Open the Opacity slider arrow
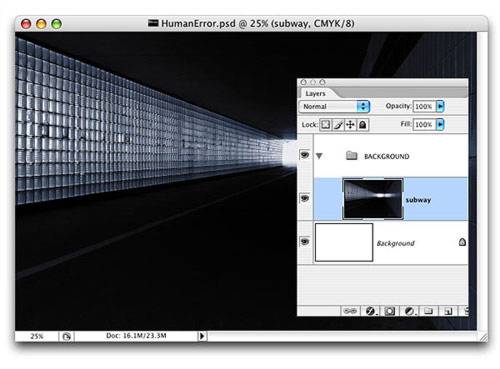 point(440,106)
